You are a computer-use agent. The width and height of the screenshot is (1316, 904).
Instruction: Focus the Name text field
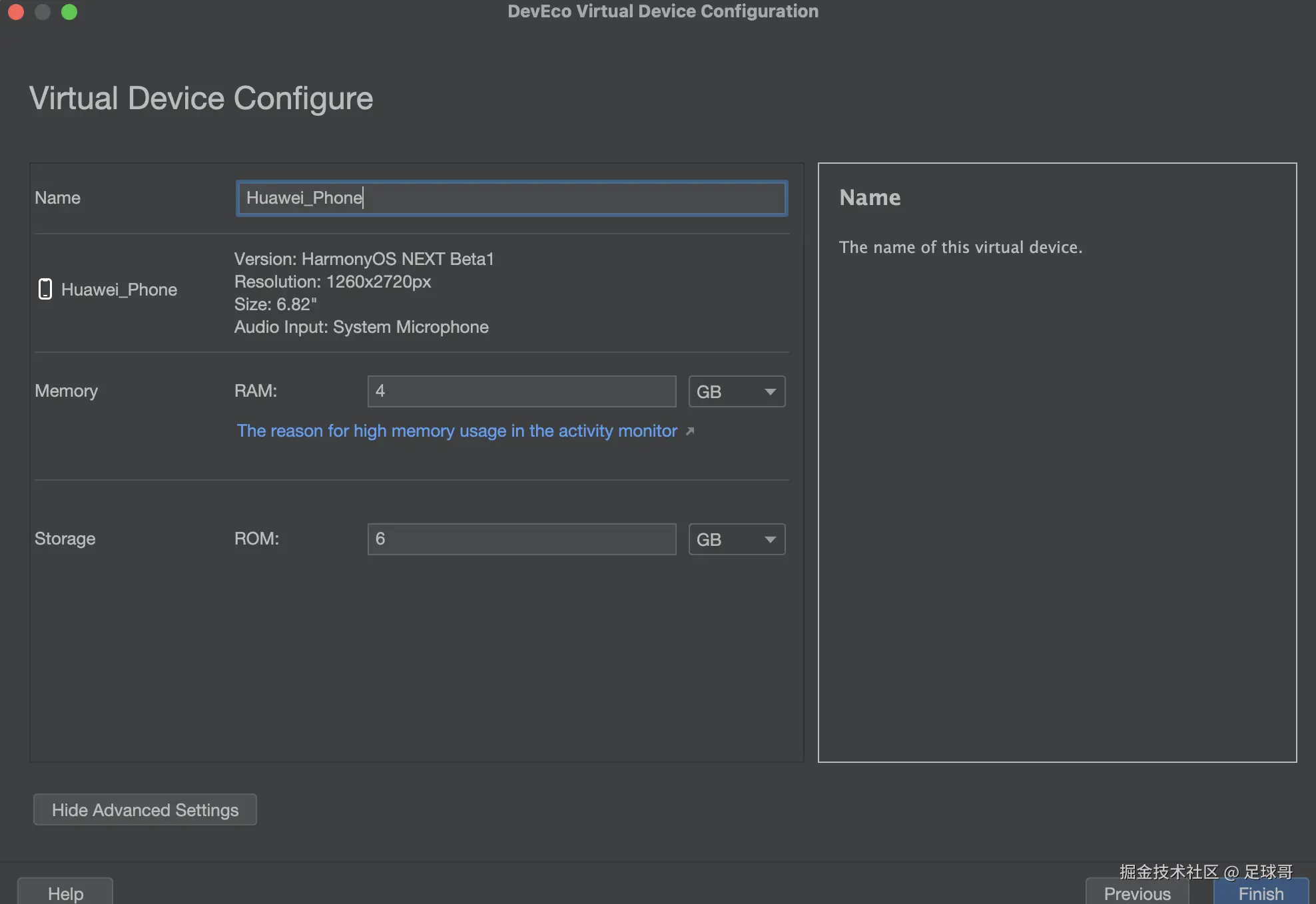(x=511, y=198)
